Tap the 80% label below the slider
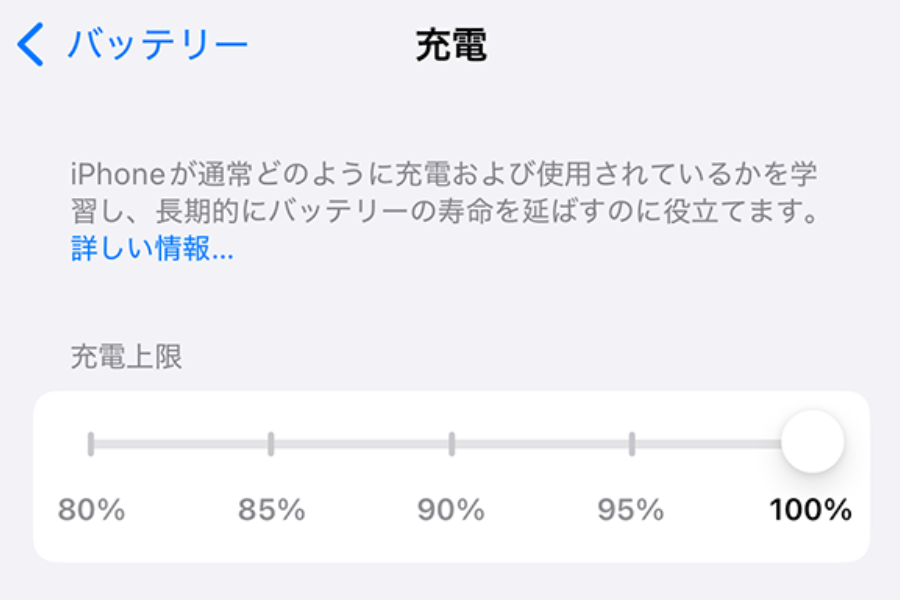900x600 pixels. tap(91, 510)
